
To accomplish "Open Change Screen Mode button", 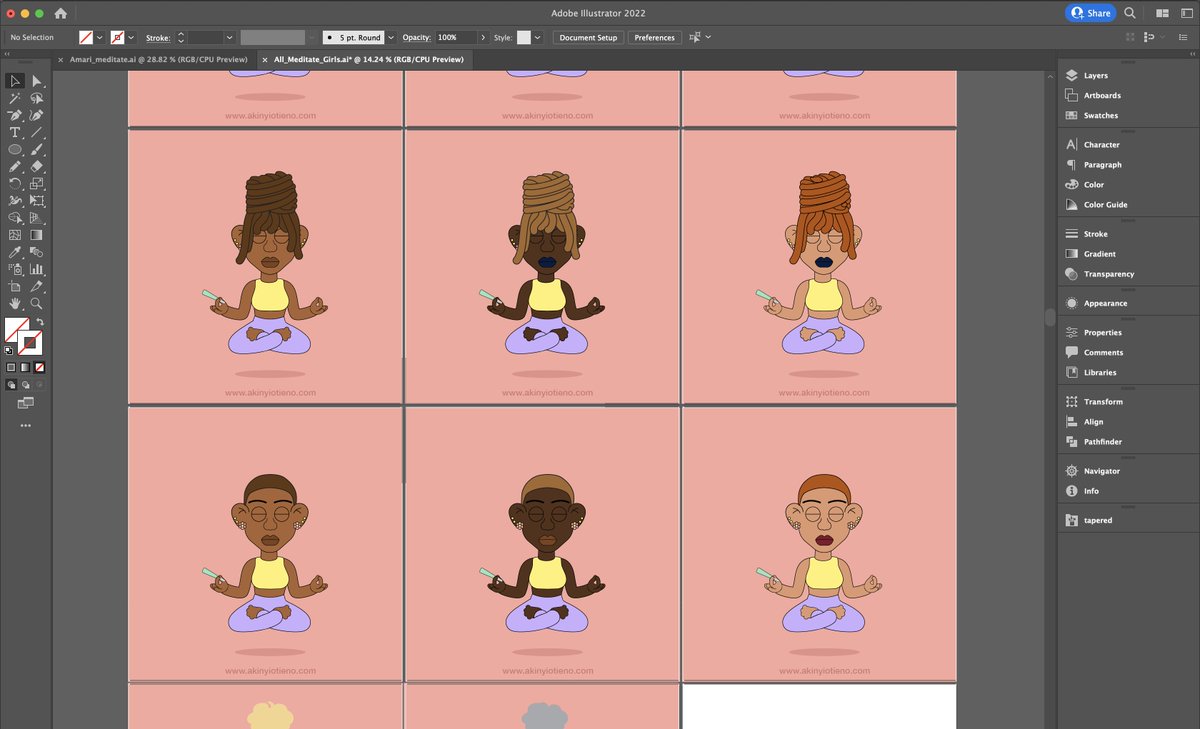I will coord(25,403).
